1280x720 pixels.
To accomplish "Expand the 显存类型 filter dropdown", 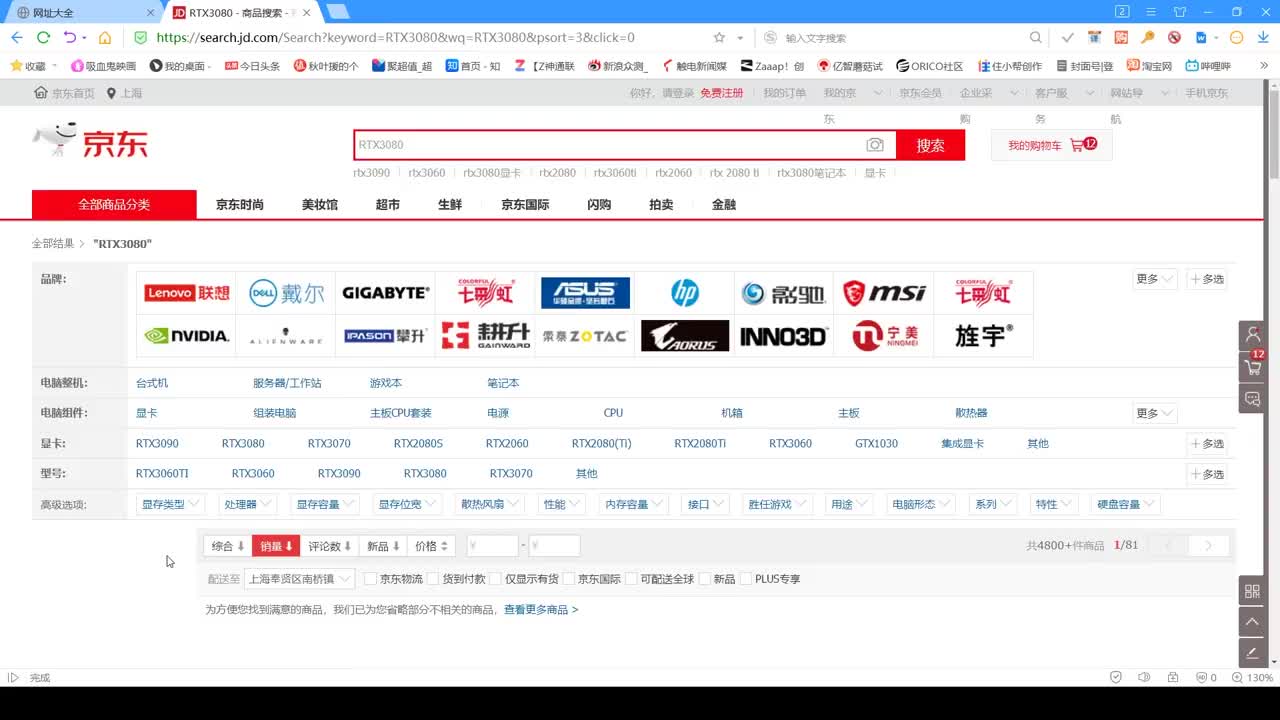I will click(170, 504).
